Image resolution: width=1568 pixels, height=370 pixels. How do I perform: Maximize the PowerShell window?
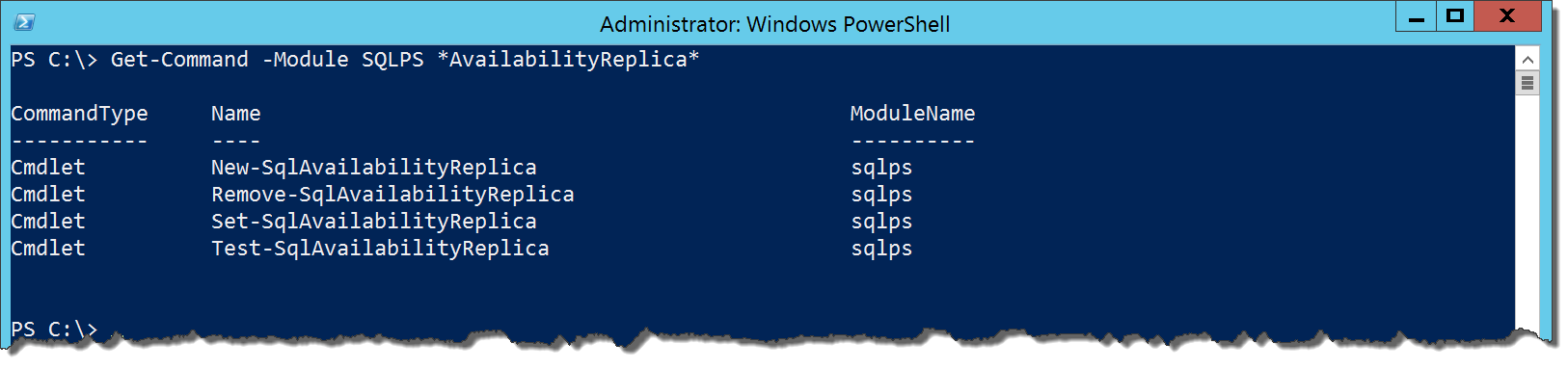click(1455, 16)
